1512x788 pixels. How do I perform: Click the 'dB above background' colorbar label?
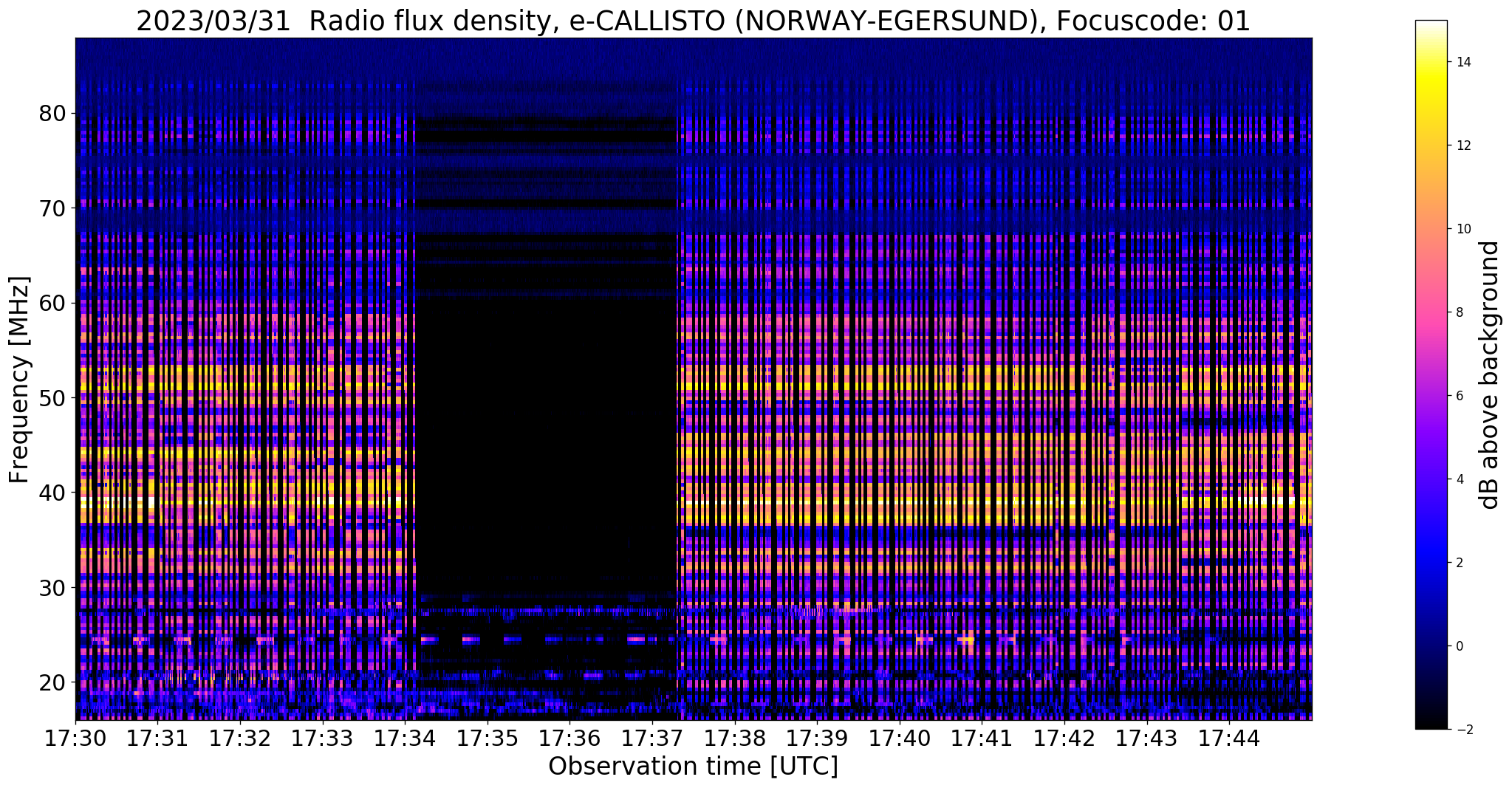1490,374
